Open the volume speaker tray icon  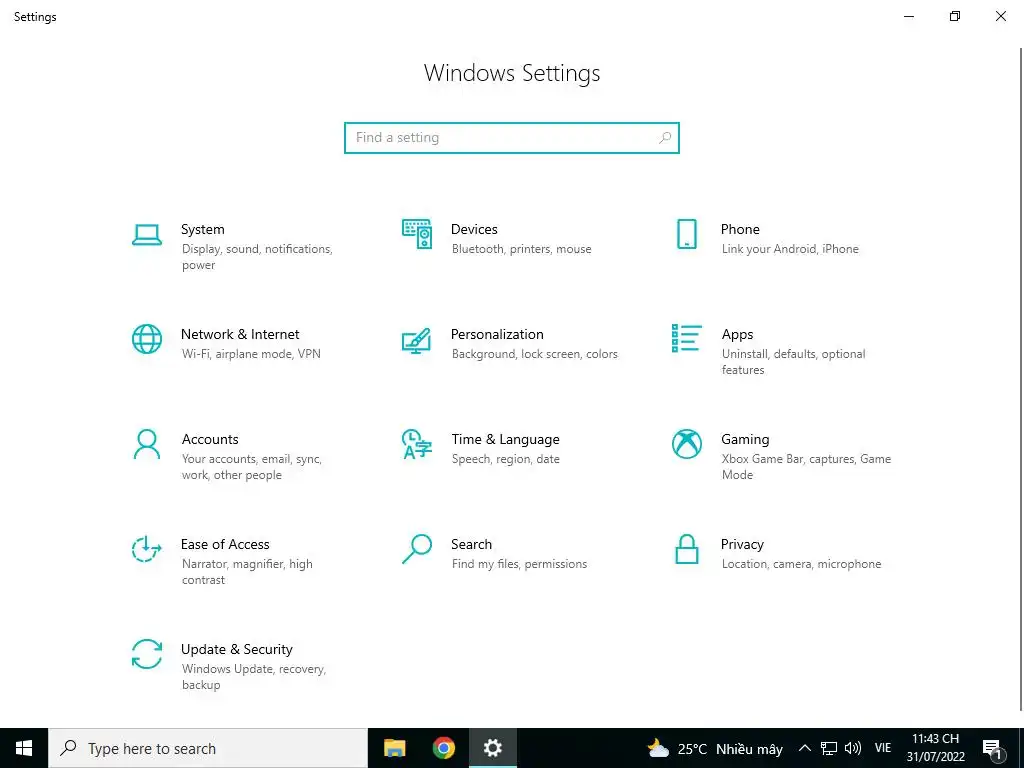click(x=852, y=748)
